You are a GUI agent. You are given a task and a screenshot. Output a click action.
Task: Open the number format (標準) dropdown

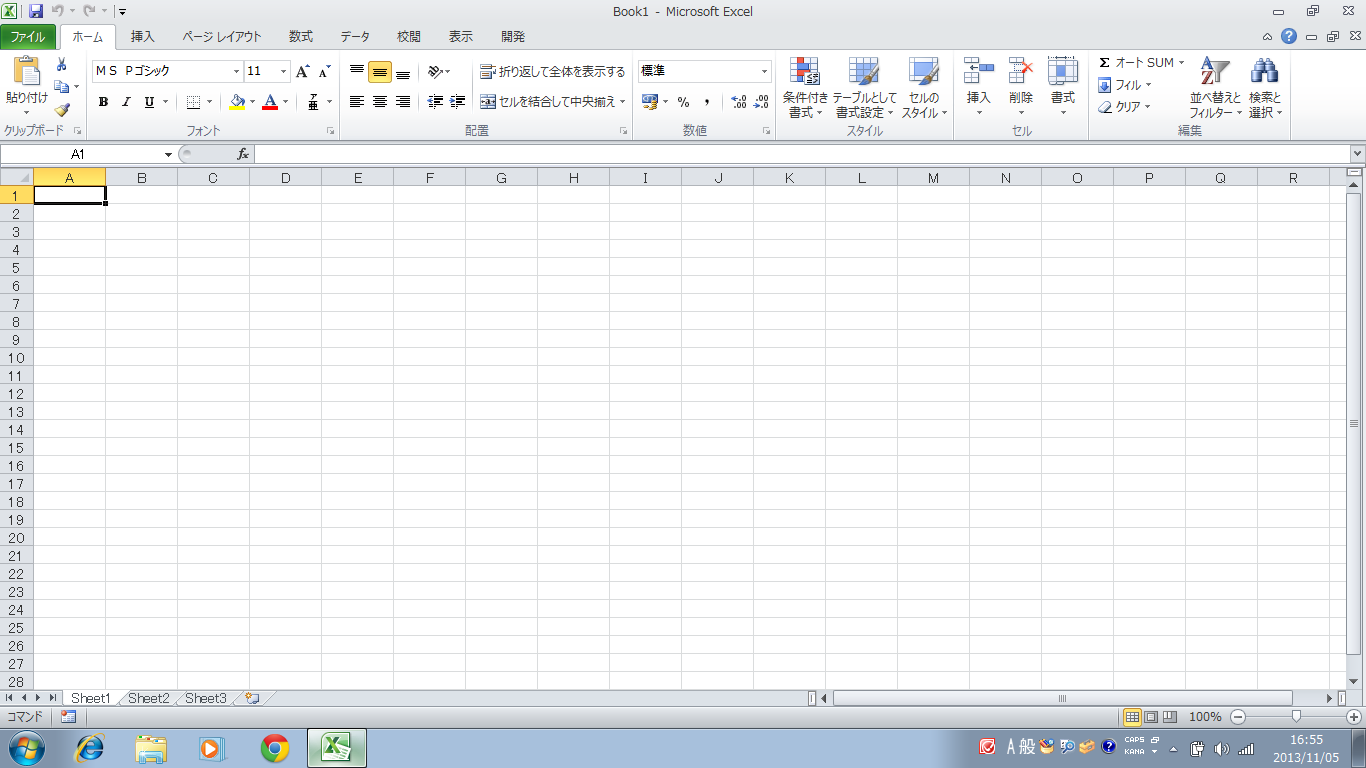click(765, 72)
